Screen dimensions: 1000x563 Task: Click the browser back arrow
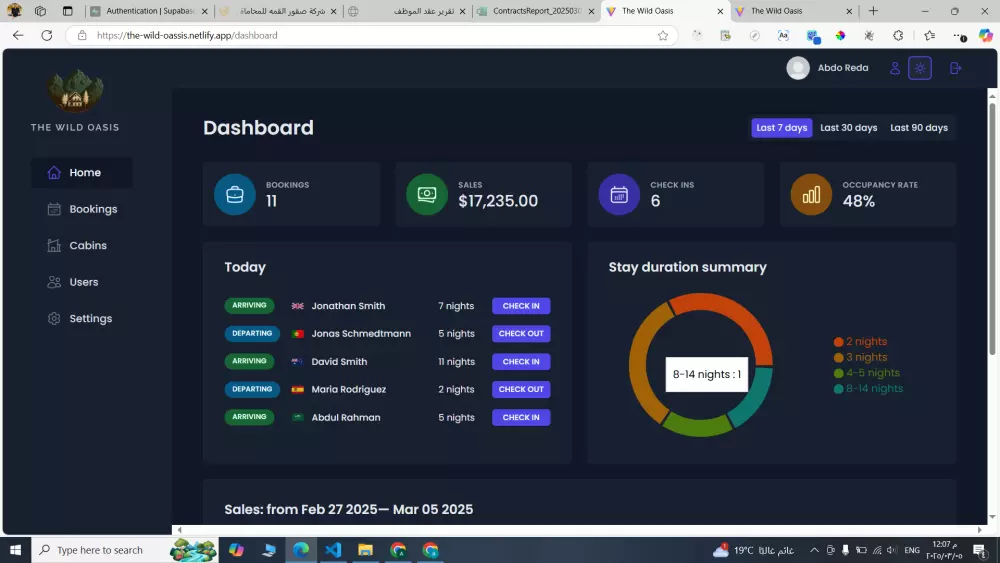18,36
